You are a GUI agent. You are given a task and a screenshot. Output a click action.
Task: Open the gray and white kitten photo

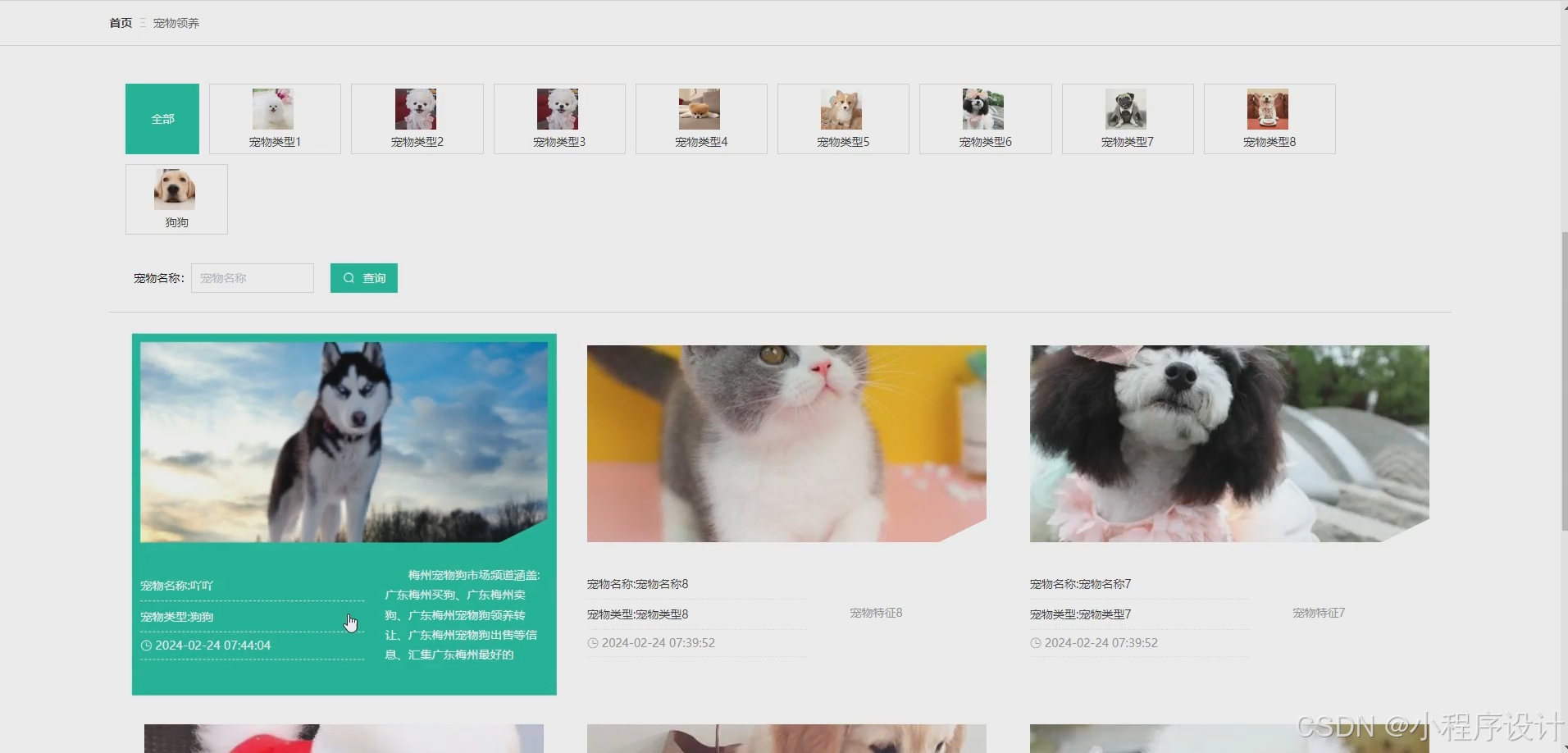click(x=786, y=443)
